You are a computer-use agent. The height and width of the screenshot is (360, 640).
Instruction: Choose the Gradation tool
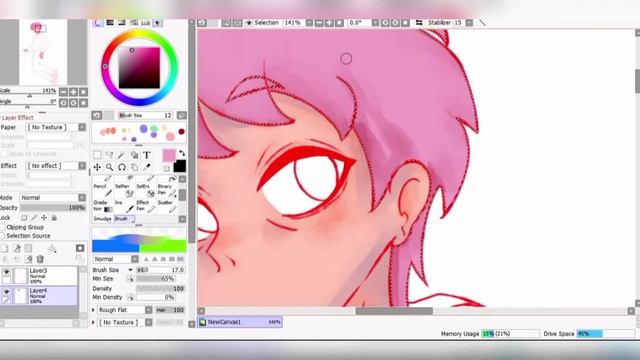[x=102, y=206]
